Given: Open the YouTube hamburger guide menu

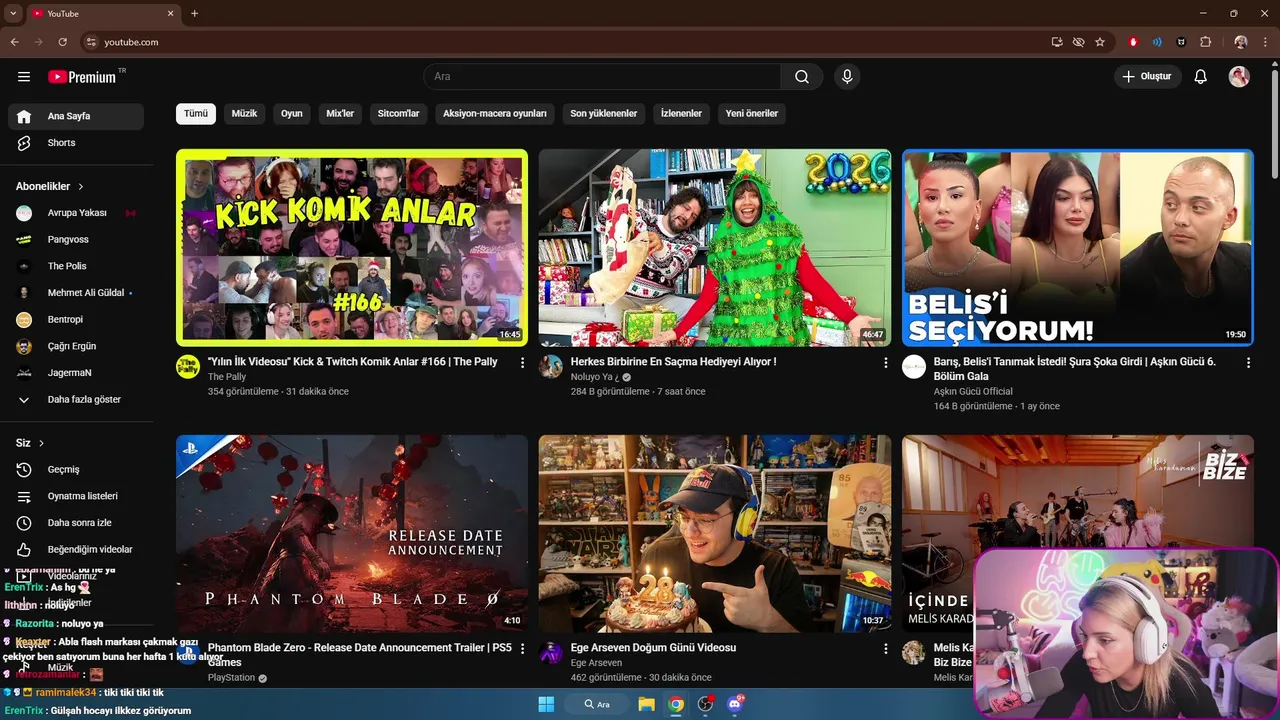Looking at the screenshot, I should tap(24, 77).
